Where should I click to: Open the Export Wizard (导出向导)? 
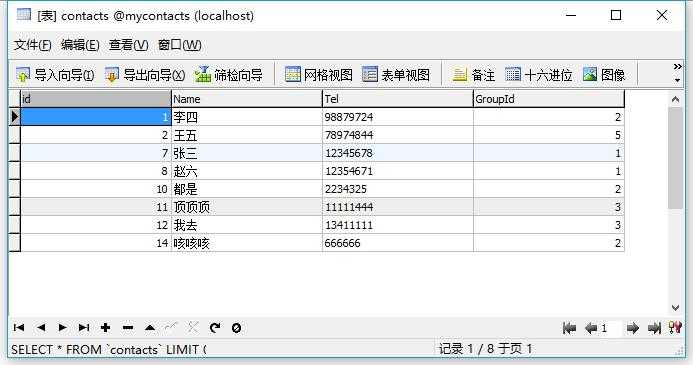point(145,75)
